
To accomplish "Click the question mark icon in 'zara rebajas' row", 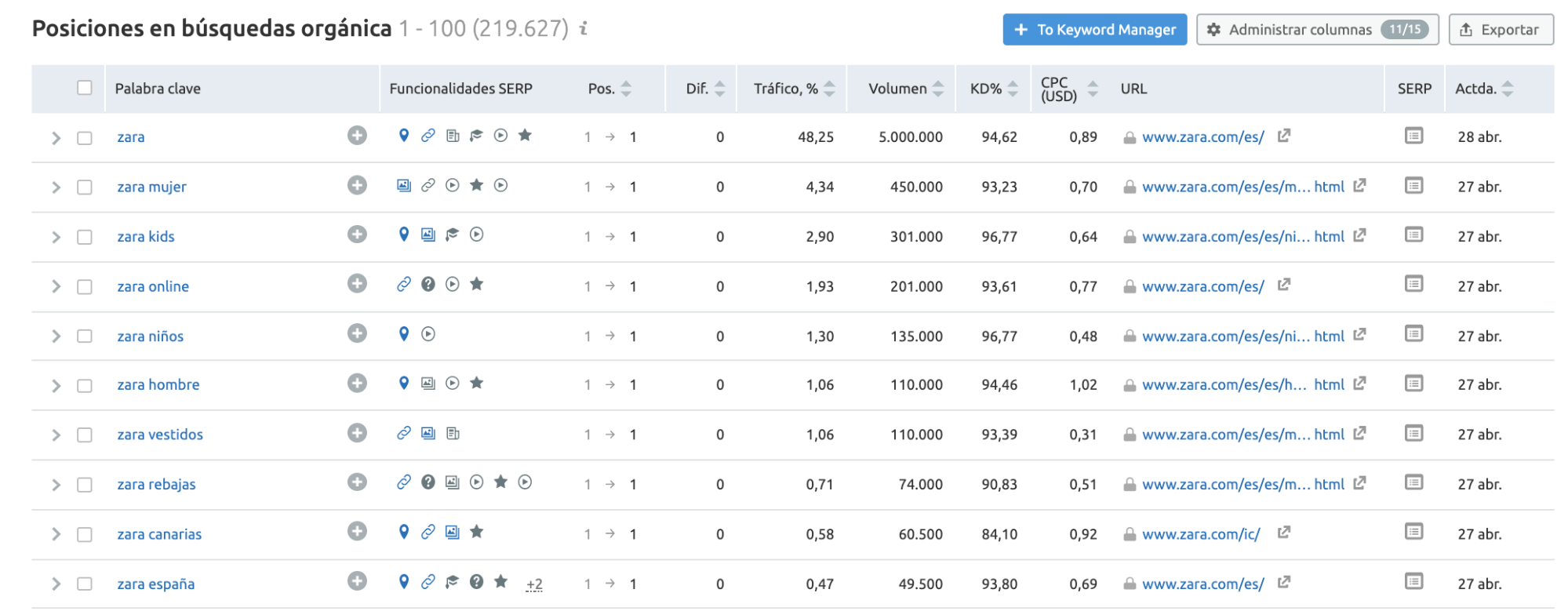I will click(x=428, y=482).
